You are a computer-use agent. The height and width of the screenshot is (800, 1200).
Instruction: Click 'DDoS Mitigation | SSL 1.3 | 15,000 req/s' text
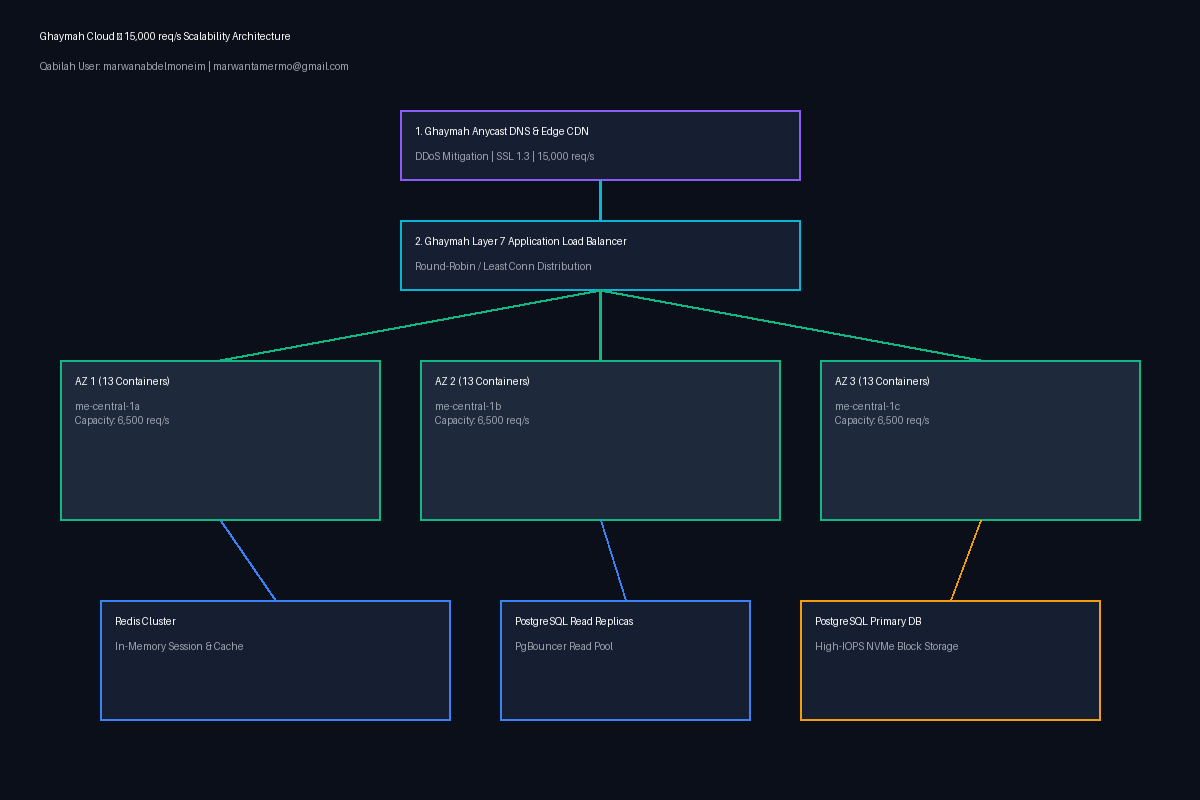[505, 156]
